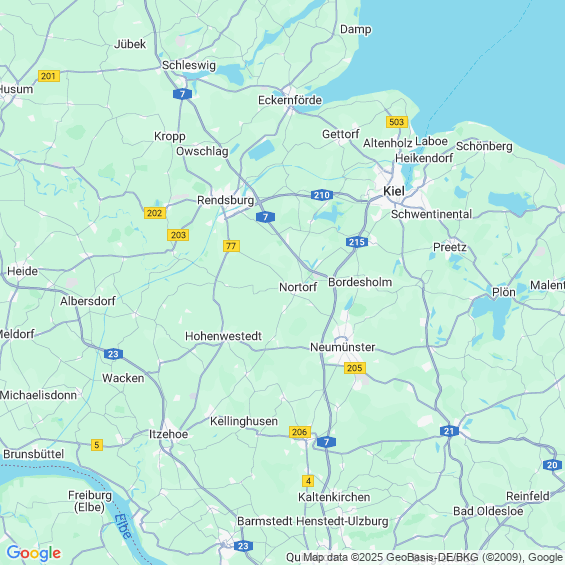Select the yellow 77 road shield

(x=231, y=246)
